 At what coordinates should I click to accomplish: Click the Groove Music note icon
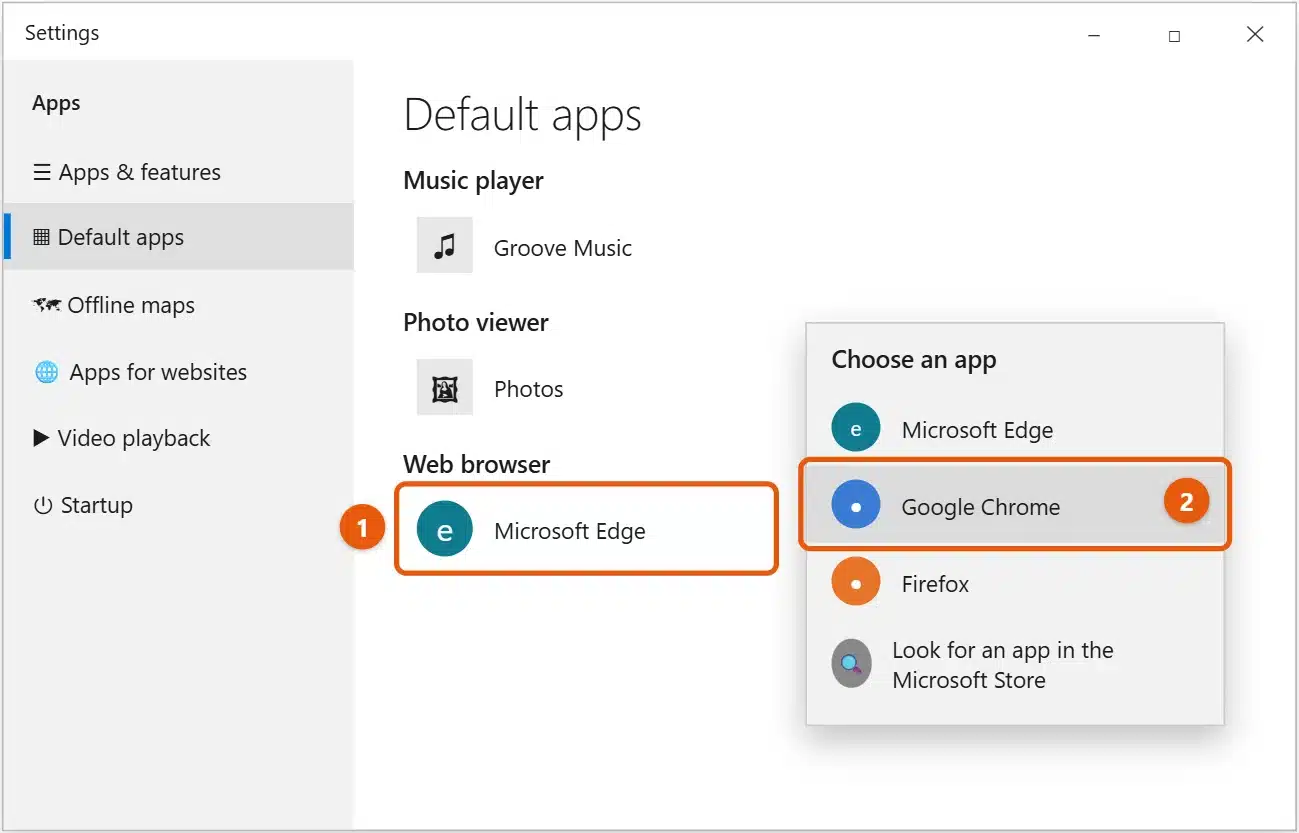[444, 246]
